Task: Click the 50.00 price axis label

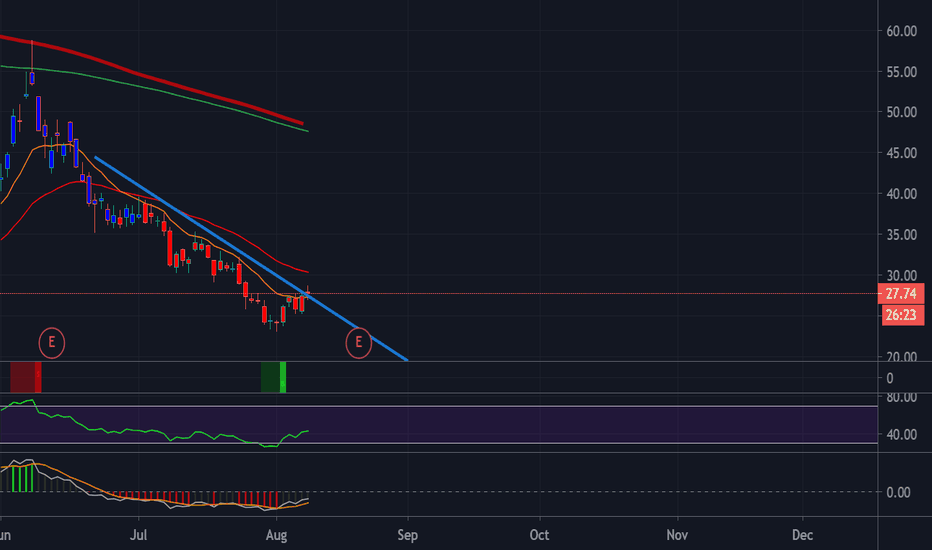Action: (901, 112)
